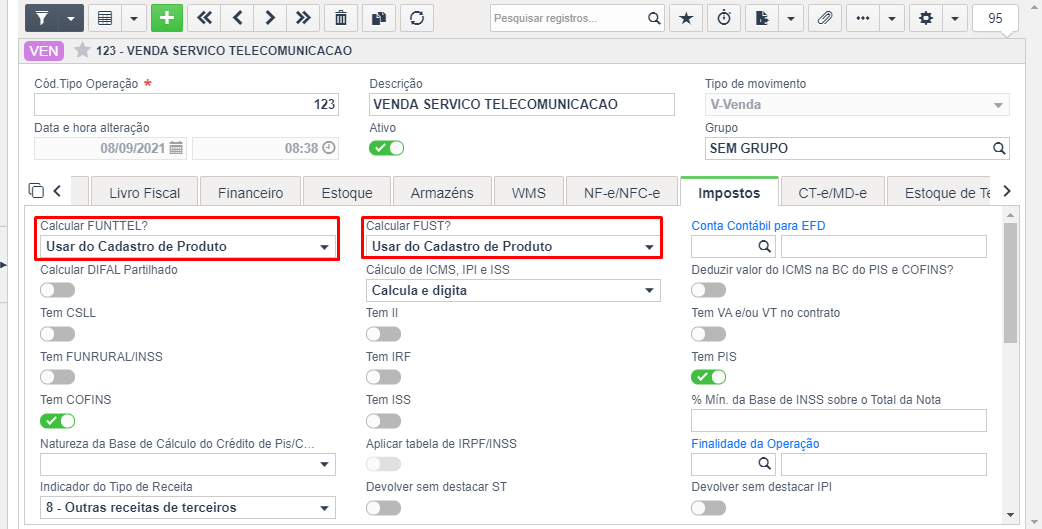This screenshot has width=1042, height=529.
Task: Disable the Tem PIS toggle
Action: [708, 377]
